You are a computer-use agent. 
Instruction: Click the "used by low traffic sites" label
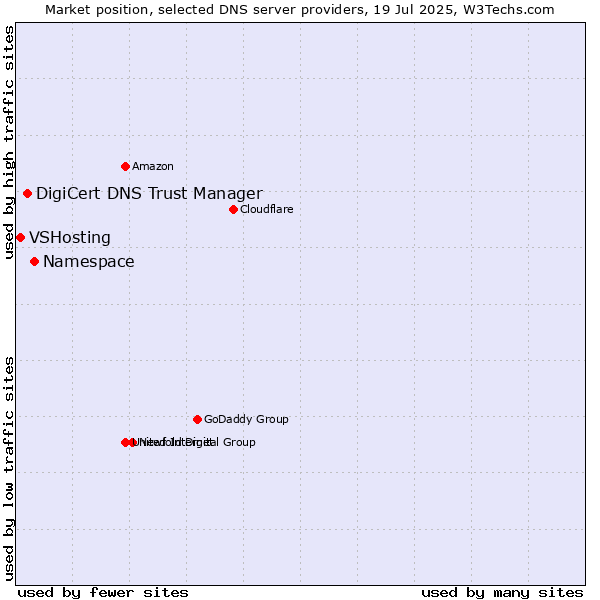(x=8, y=469)
